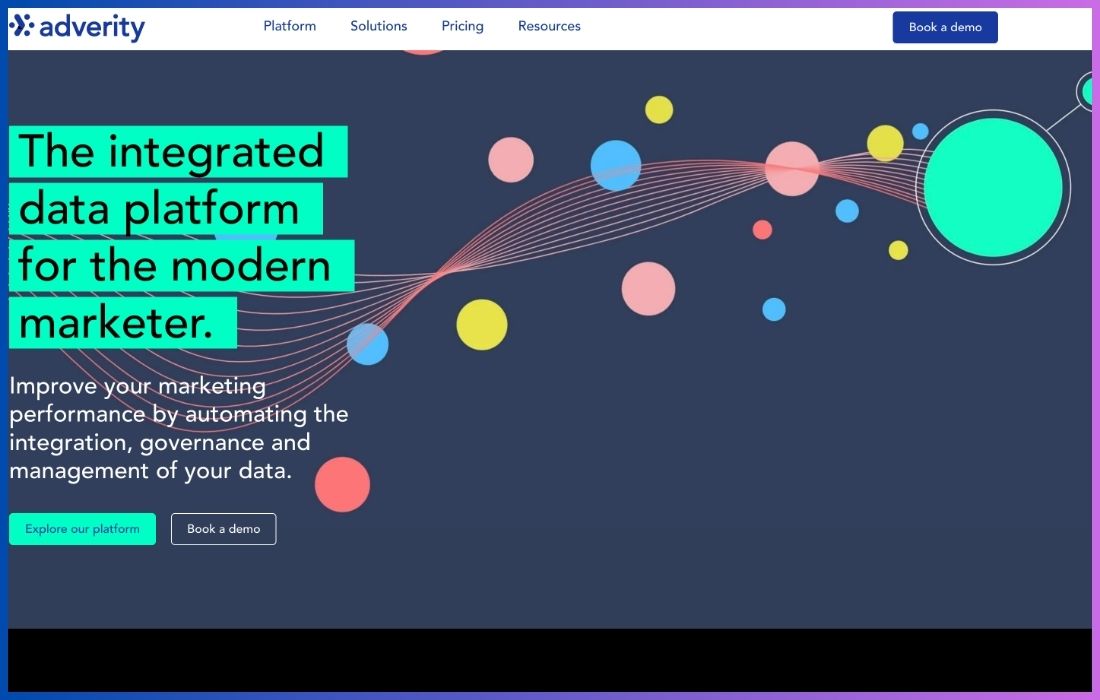Select the yellow circle beside the headline text
This screenshot has height=700, width=1100.
pos(482,324)
